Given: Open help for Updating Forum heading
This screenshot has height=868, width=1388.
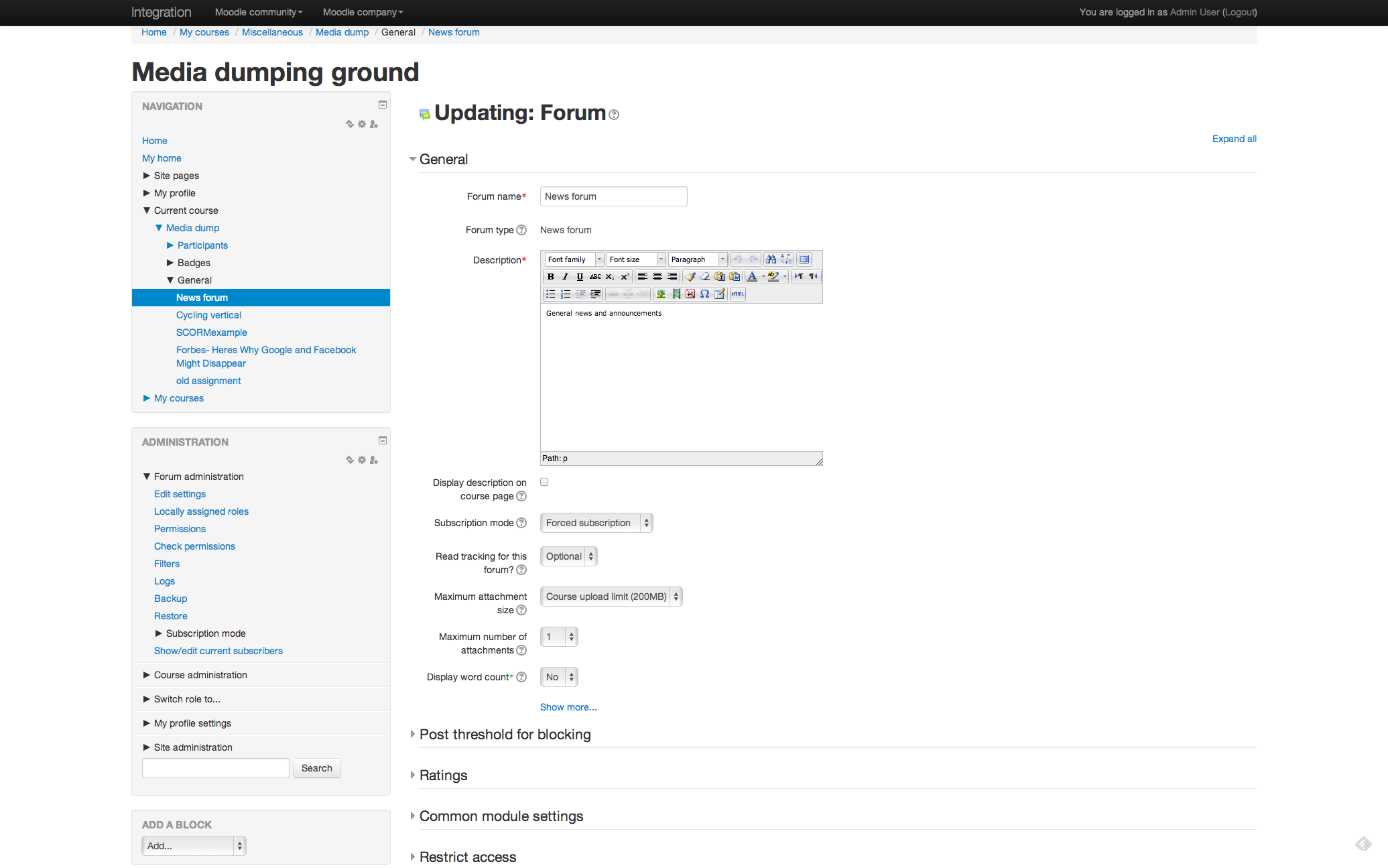Looking at the screenshot, I should click(x=614, y=115).
